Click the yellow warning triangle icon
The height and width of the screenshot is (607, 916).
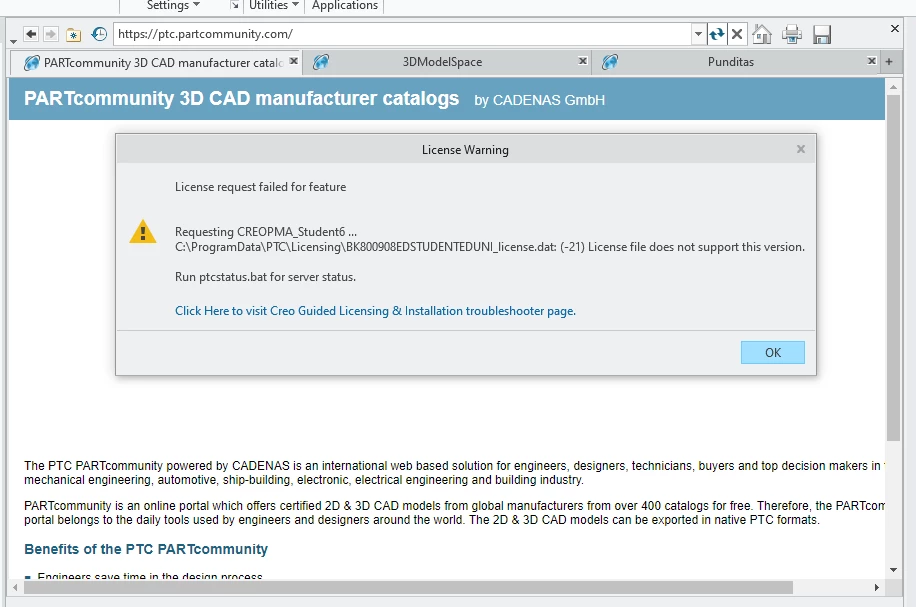143,231
